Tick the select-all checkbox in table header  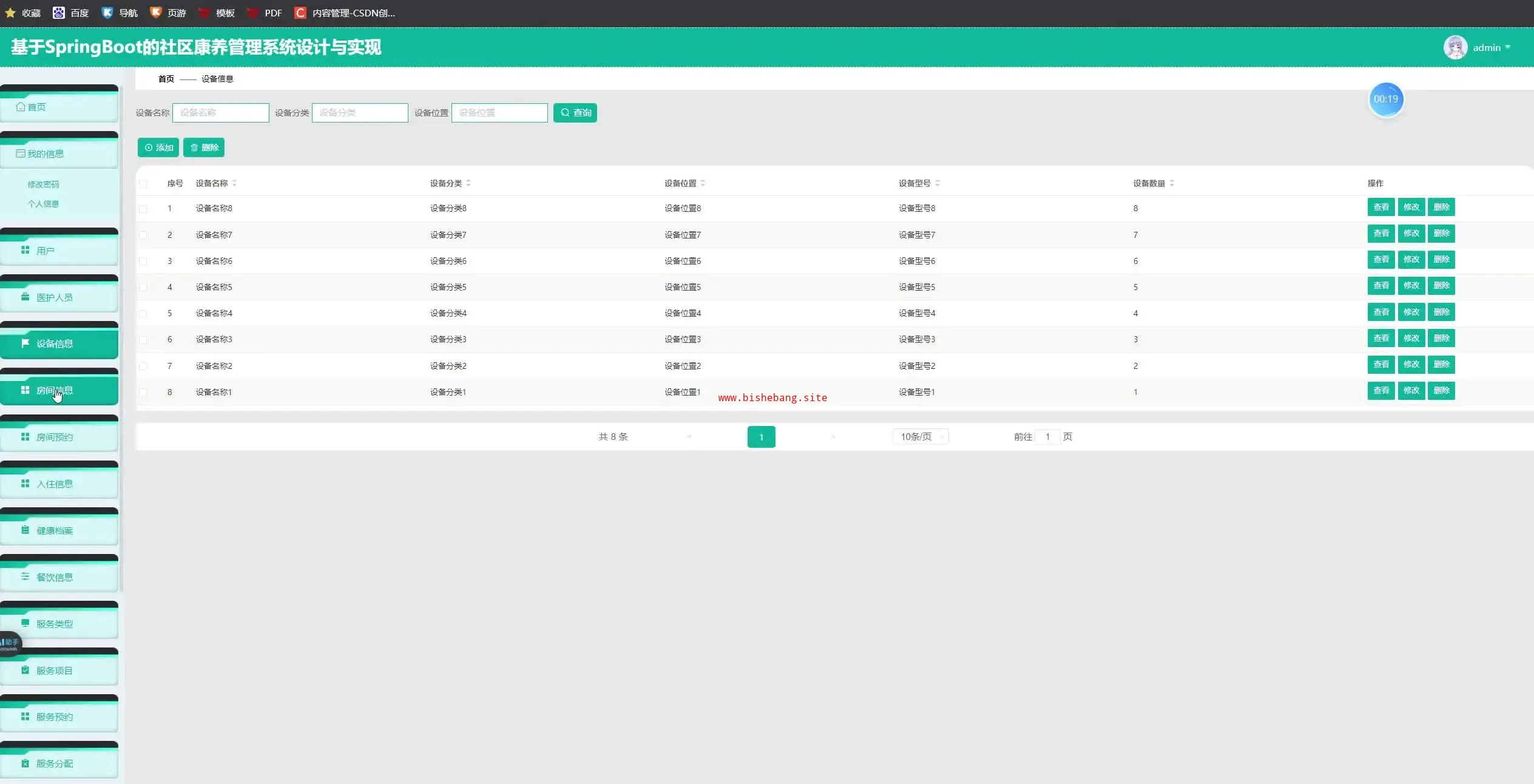pos(143,183)
